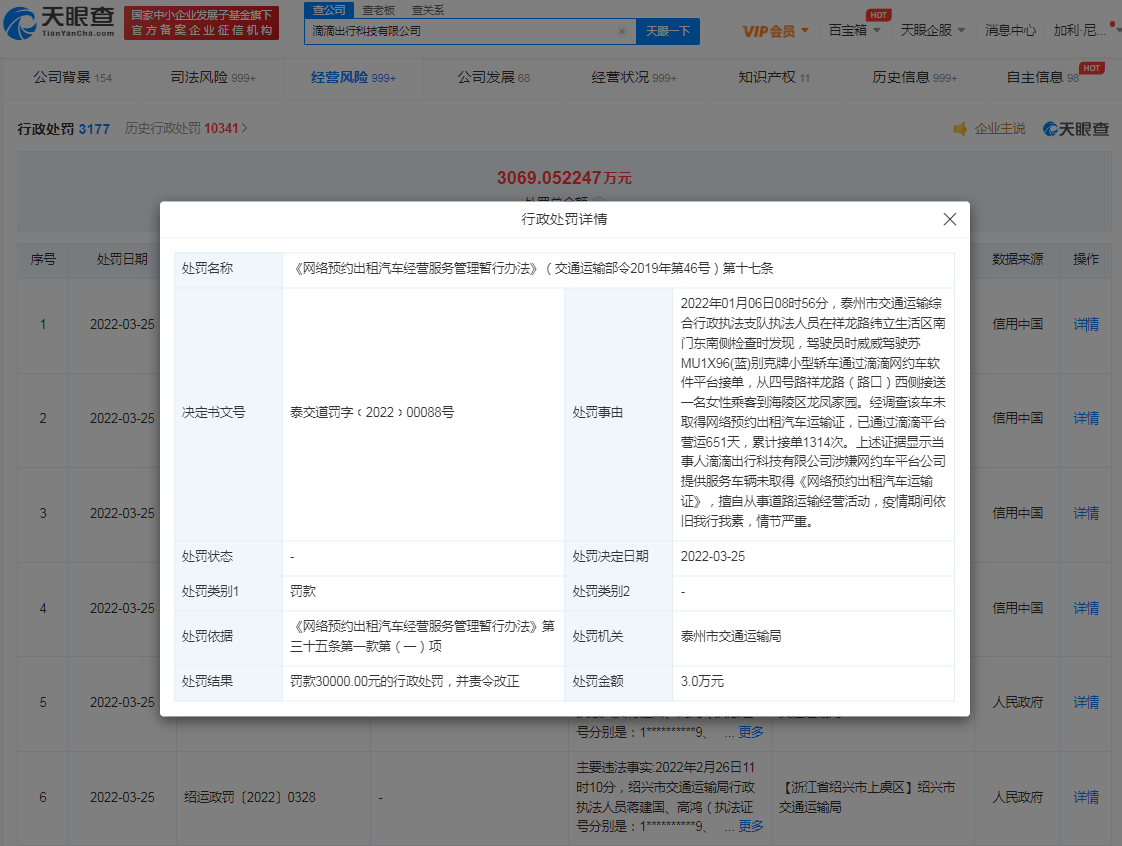
Task: Open the 天眼企服 dropdown
Action: point(932,30)
